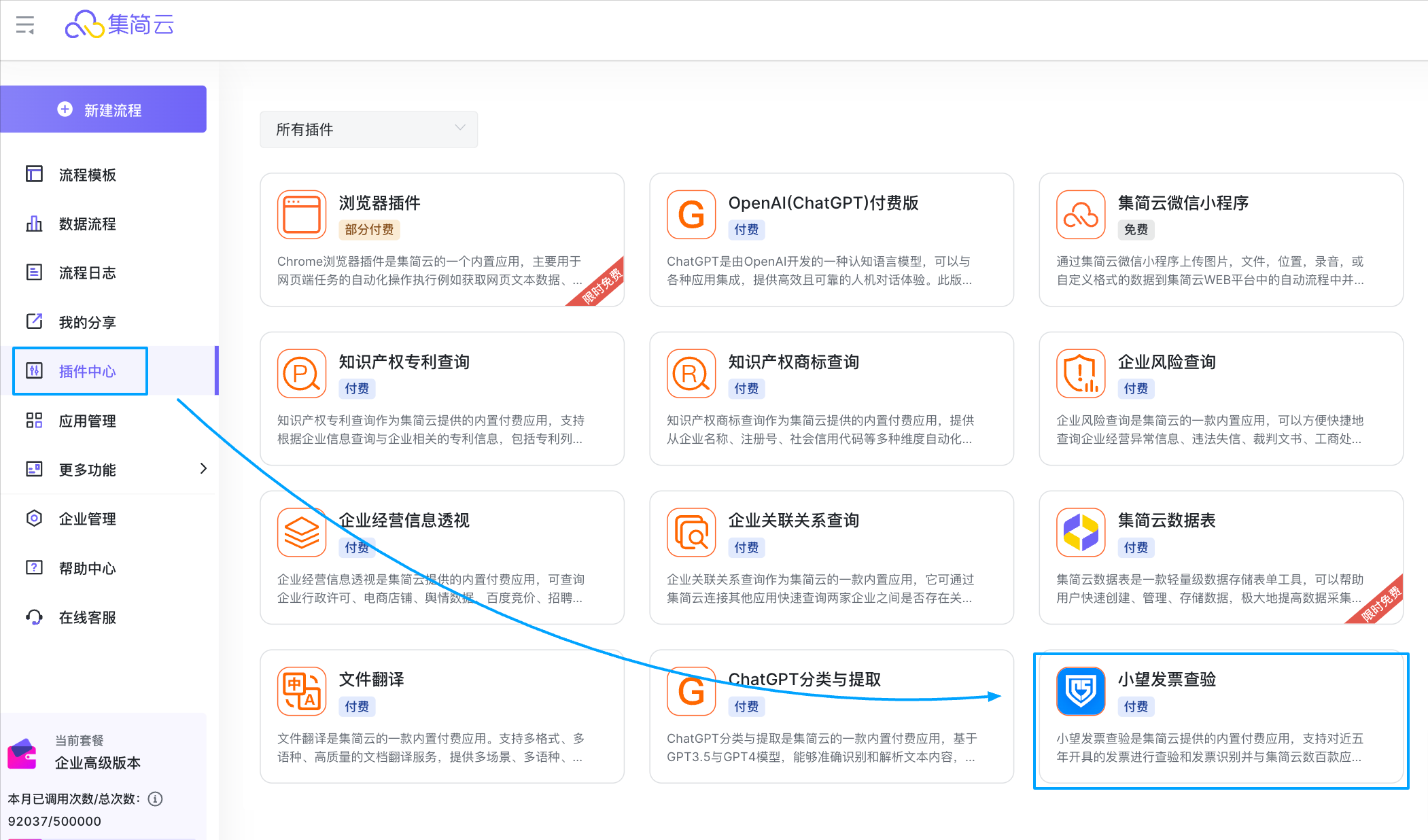Click the 新建流程 button
Image resolution: width=1428 pixels, height=840 pixels.
(x=103, y=109)
